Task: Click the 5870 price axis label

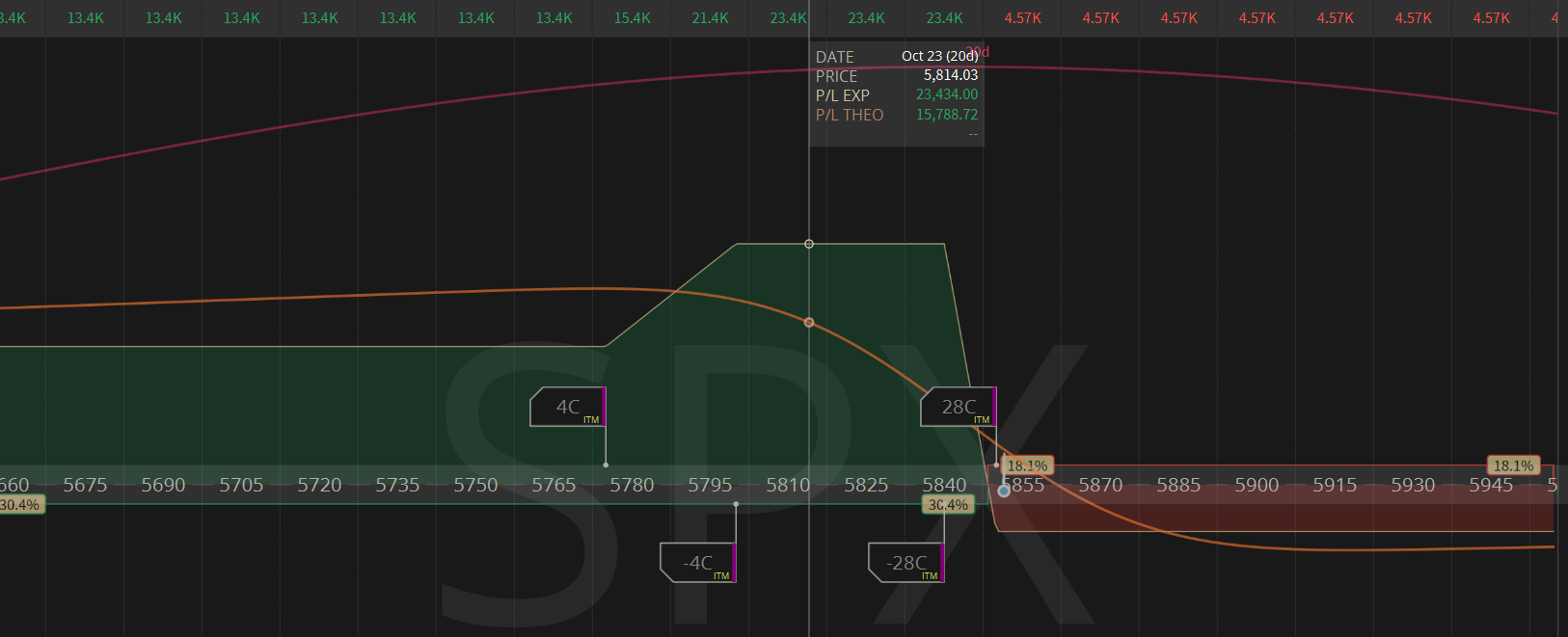Action: pos(1101,485)
